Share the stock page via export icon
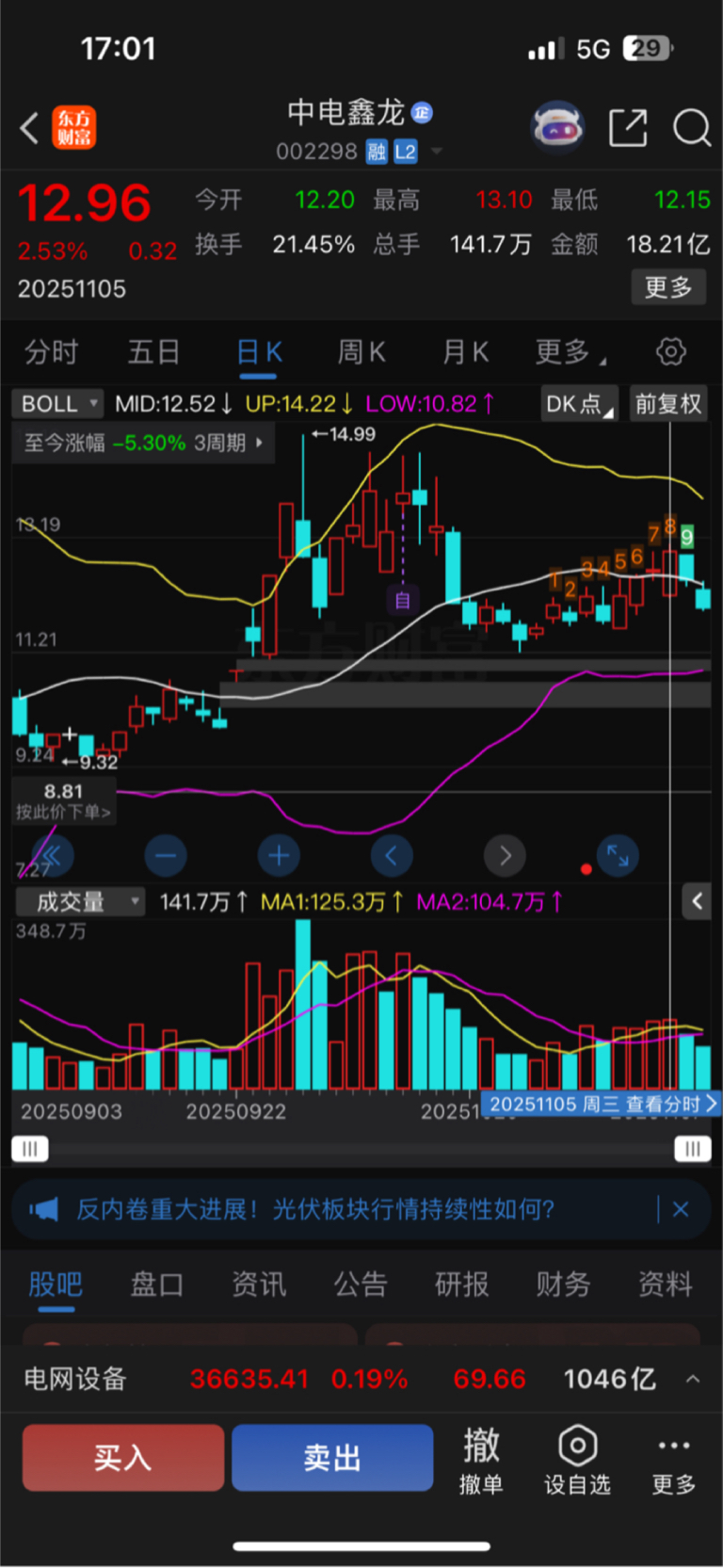The image size is (723, 1568). coord(628,127)
